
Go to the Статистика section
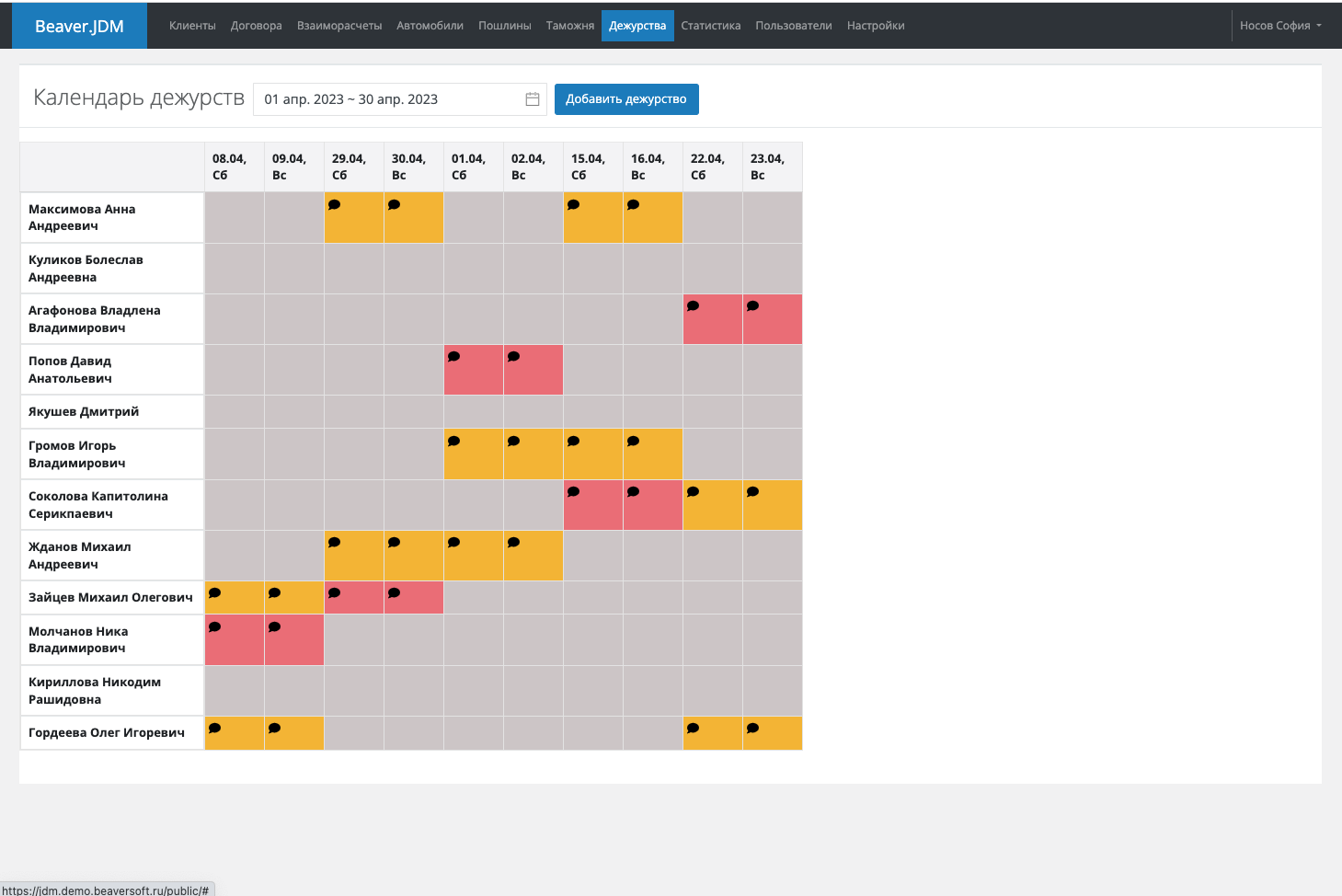pos(710,26)
